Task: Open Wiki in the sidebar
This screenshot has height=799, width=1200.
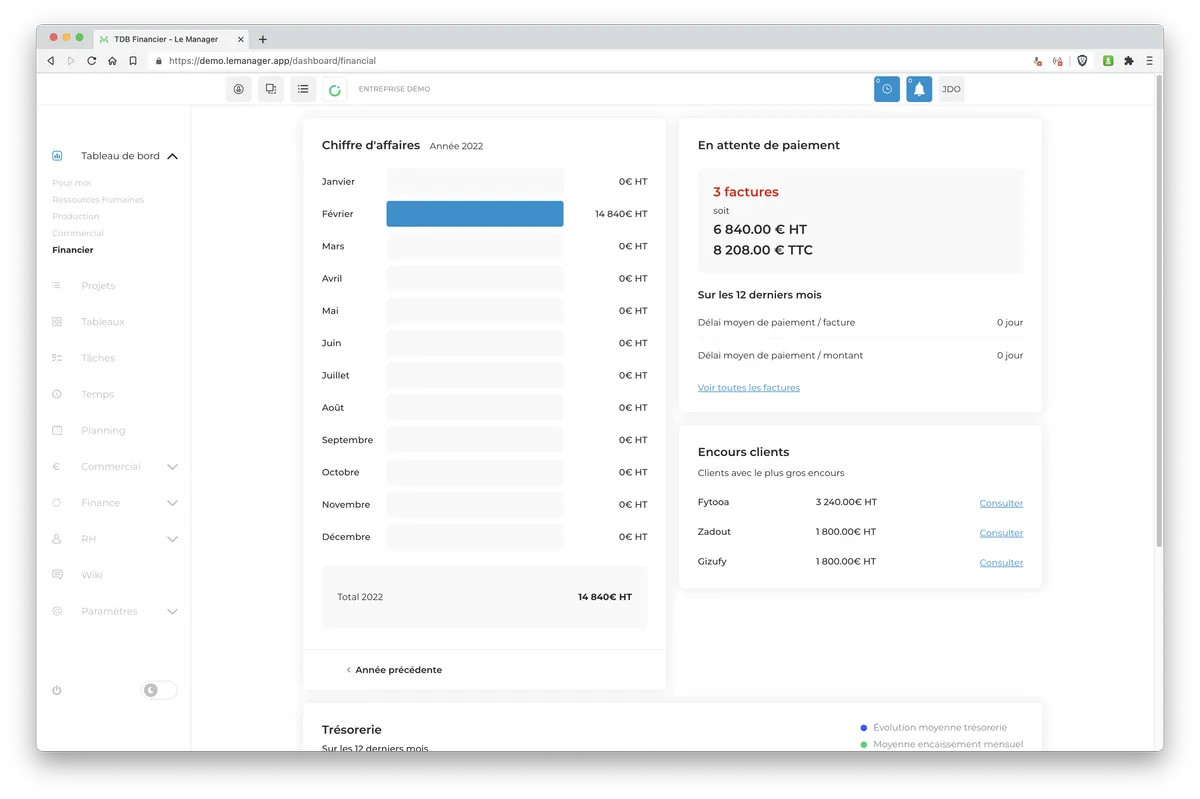Action: (92, 575)
